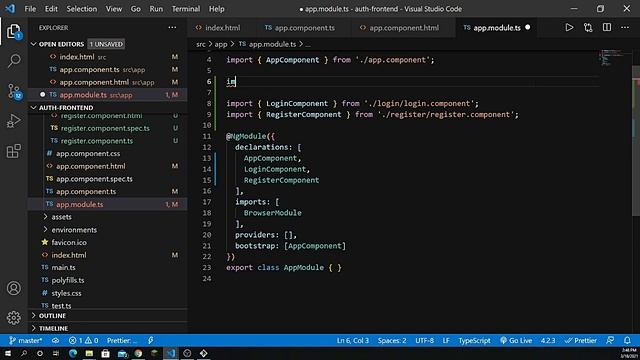Open Microsoft Edge from taskbar
The width and height of the screenshot is (640, 360).
click(x=73, y=353)
